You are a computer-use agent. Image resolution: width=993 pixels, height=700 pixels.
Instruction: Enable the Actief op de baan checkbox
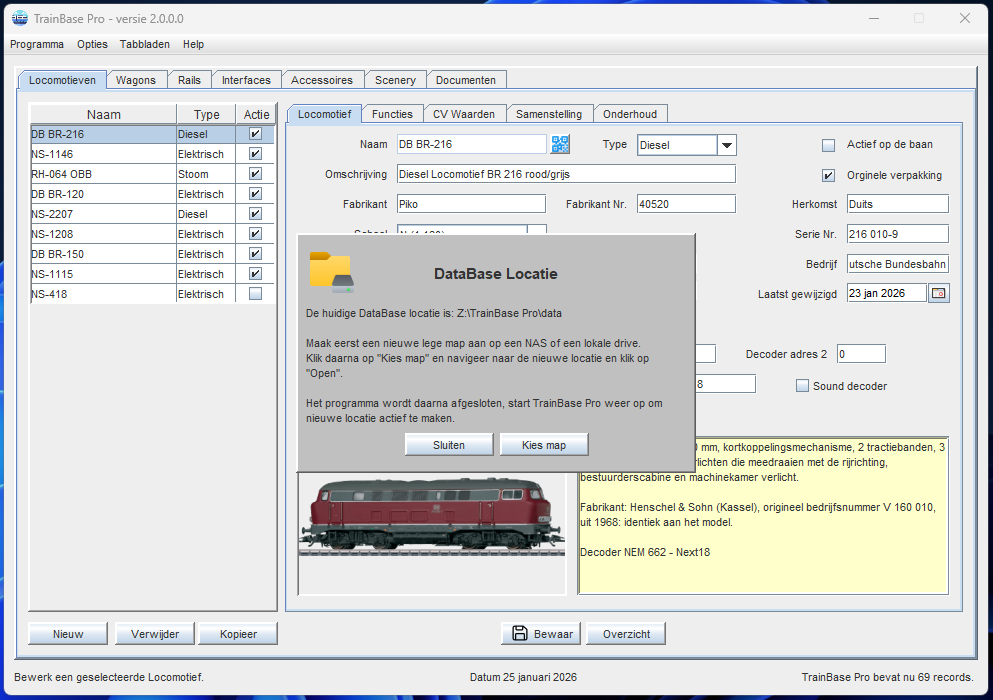pyautogui.click(x=828, y=144)
